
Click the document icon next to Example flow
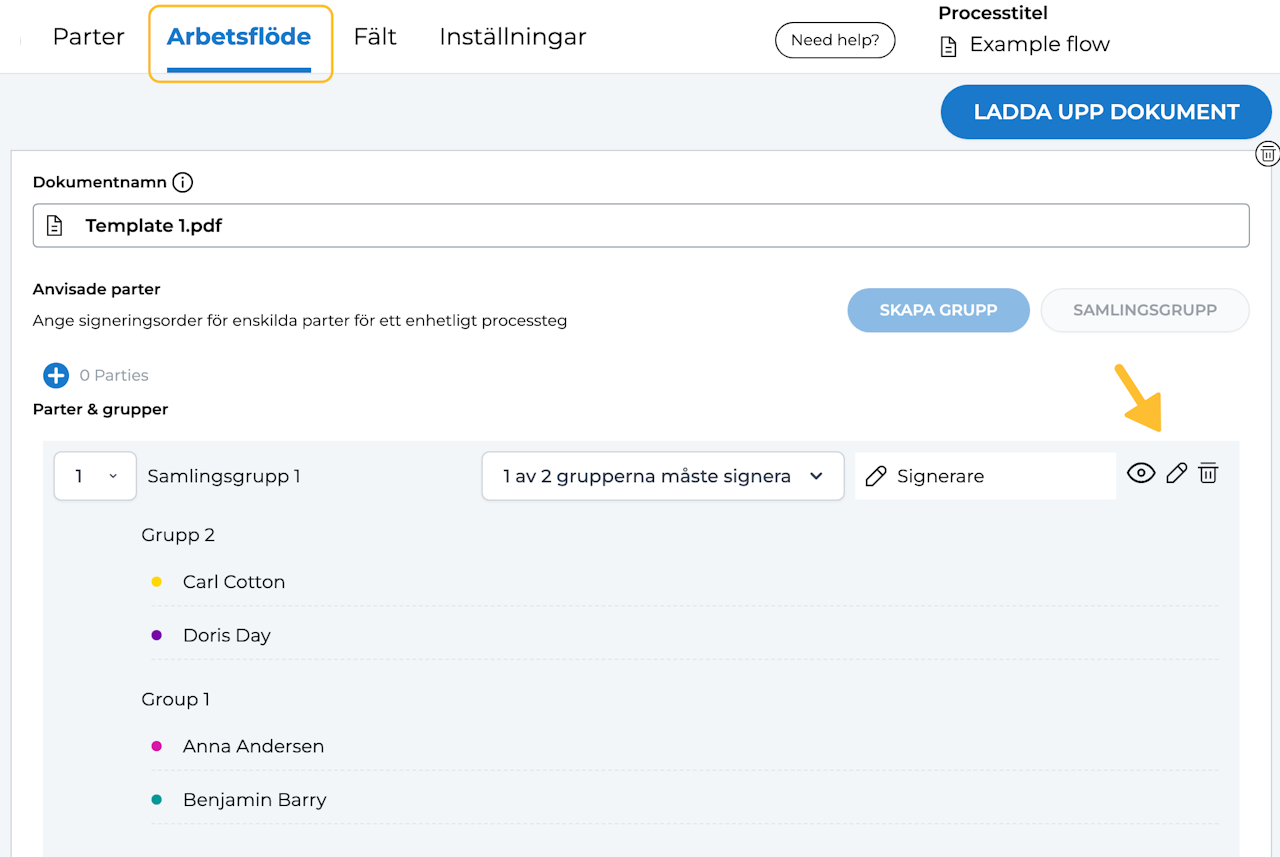coord(948,46)
